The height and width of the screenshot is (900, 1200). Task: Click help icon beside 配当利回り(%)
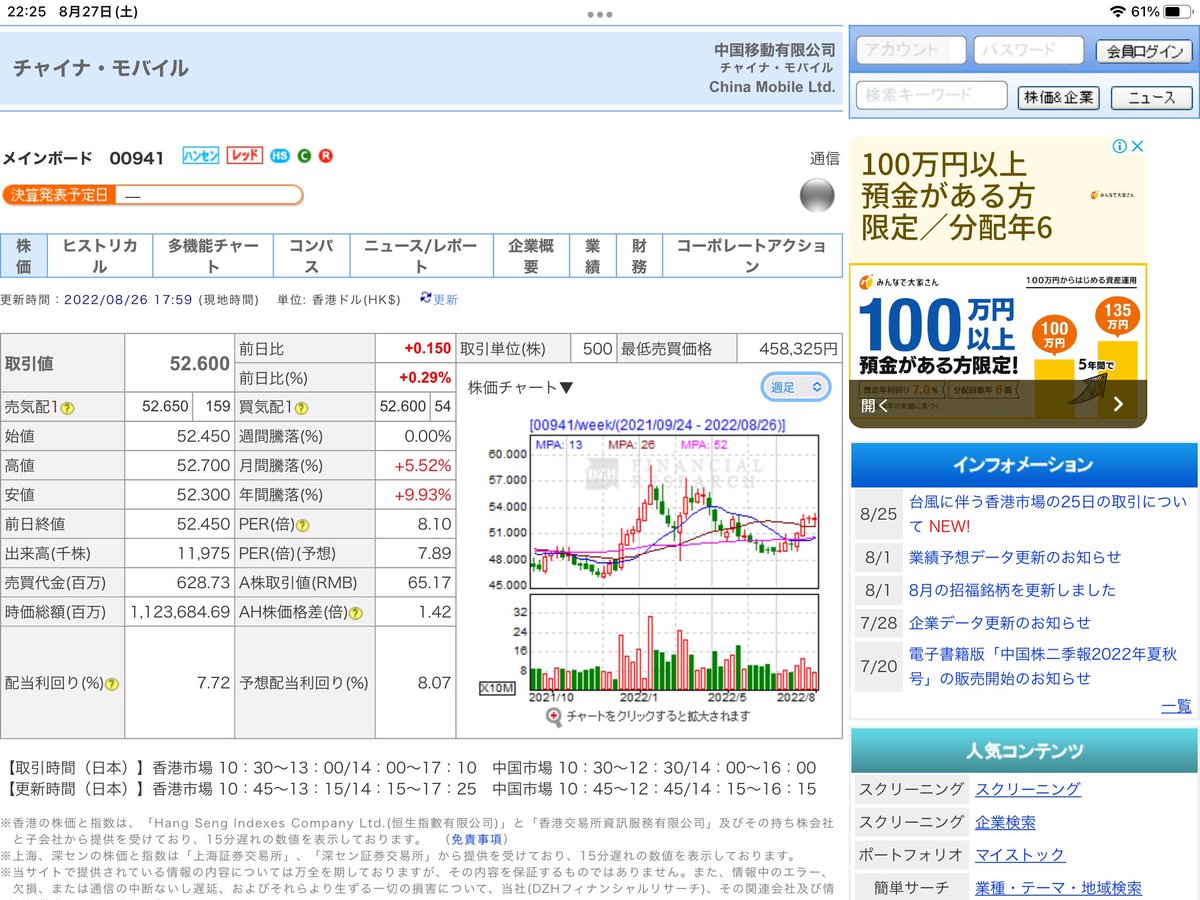pyautogui.click(x=112, y=684)
